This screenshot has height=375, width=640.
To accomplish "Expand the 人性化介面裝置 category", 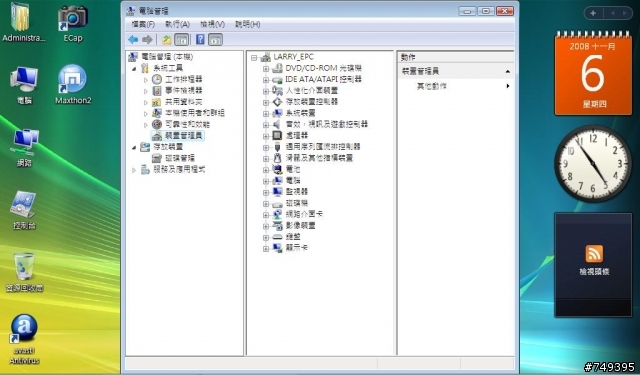I will tap(266, 91).
